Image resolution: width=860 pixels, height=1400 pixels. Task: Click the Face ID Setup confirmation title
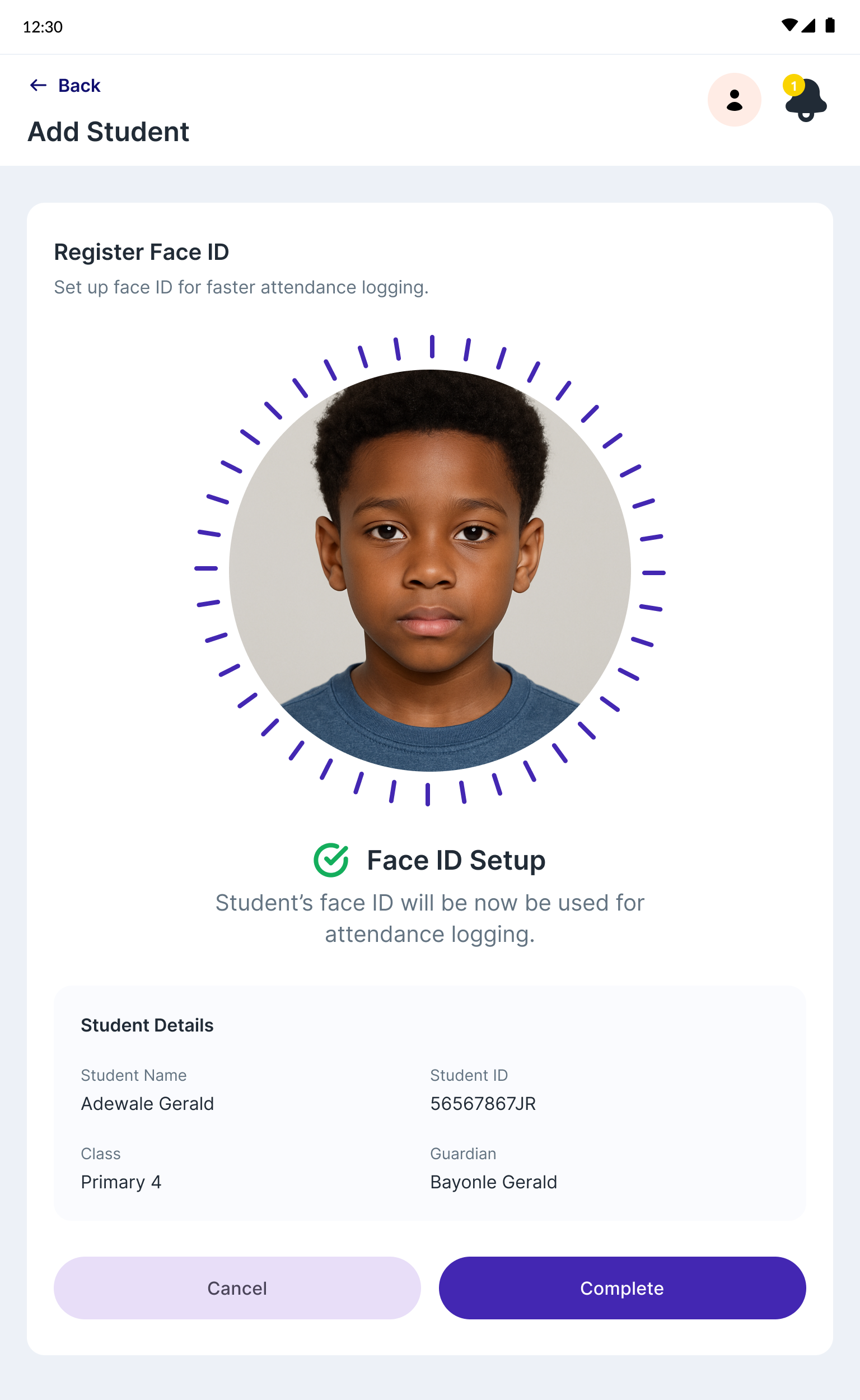click(456, 860)
